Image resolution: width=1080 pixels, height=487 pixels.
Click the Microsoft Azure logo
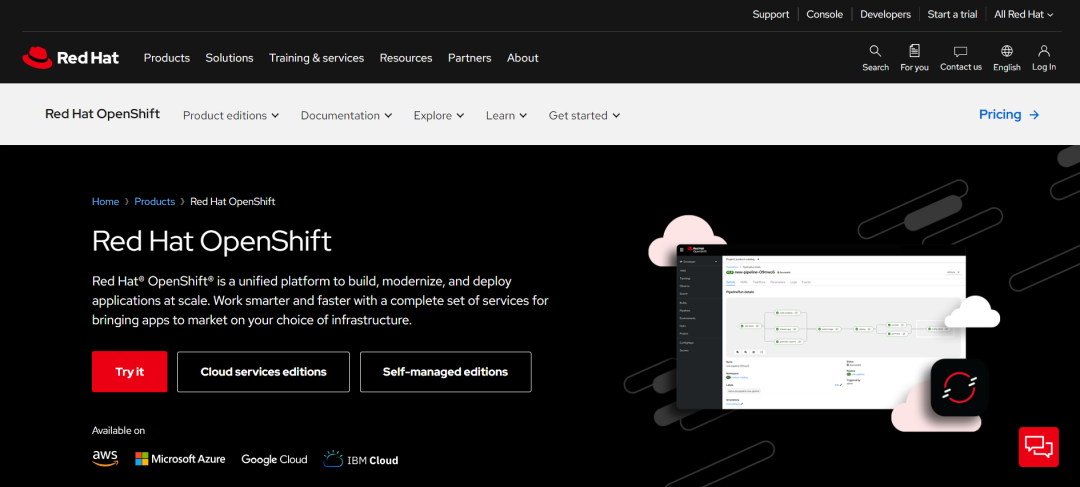click(x=180, y=459)
